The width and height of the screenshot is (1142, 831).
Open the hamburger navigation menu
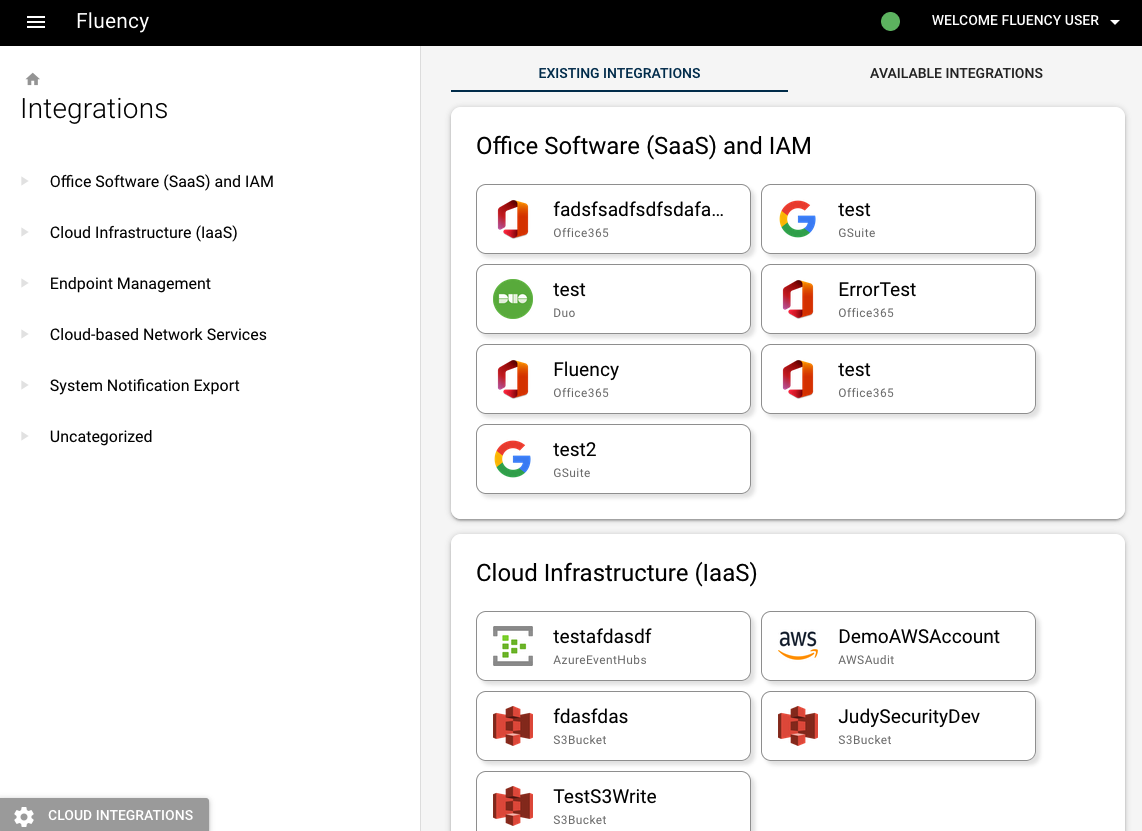click(36, 22)
